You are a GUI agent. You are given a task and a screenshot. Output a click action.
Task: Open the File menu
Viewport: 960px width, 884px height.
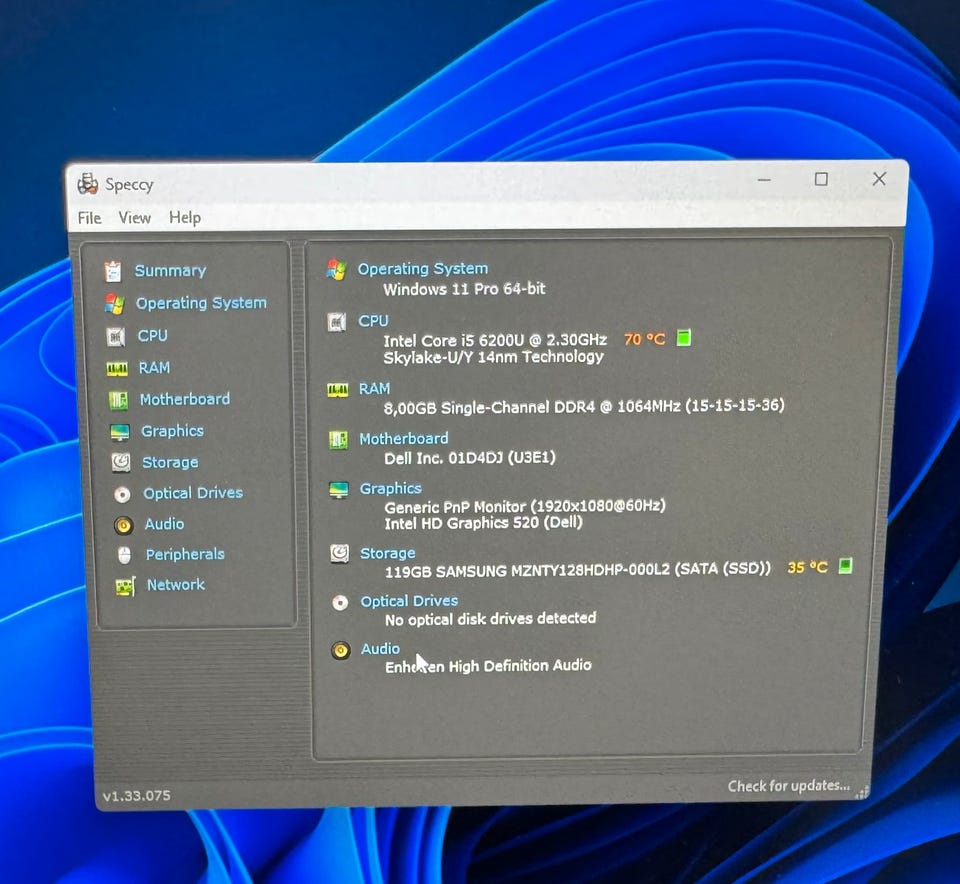click(89, 218)
